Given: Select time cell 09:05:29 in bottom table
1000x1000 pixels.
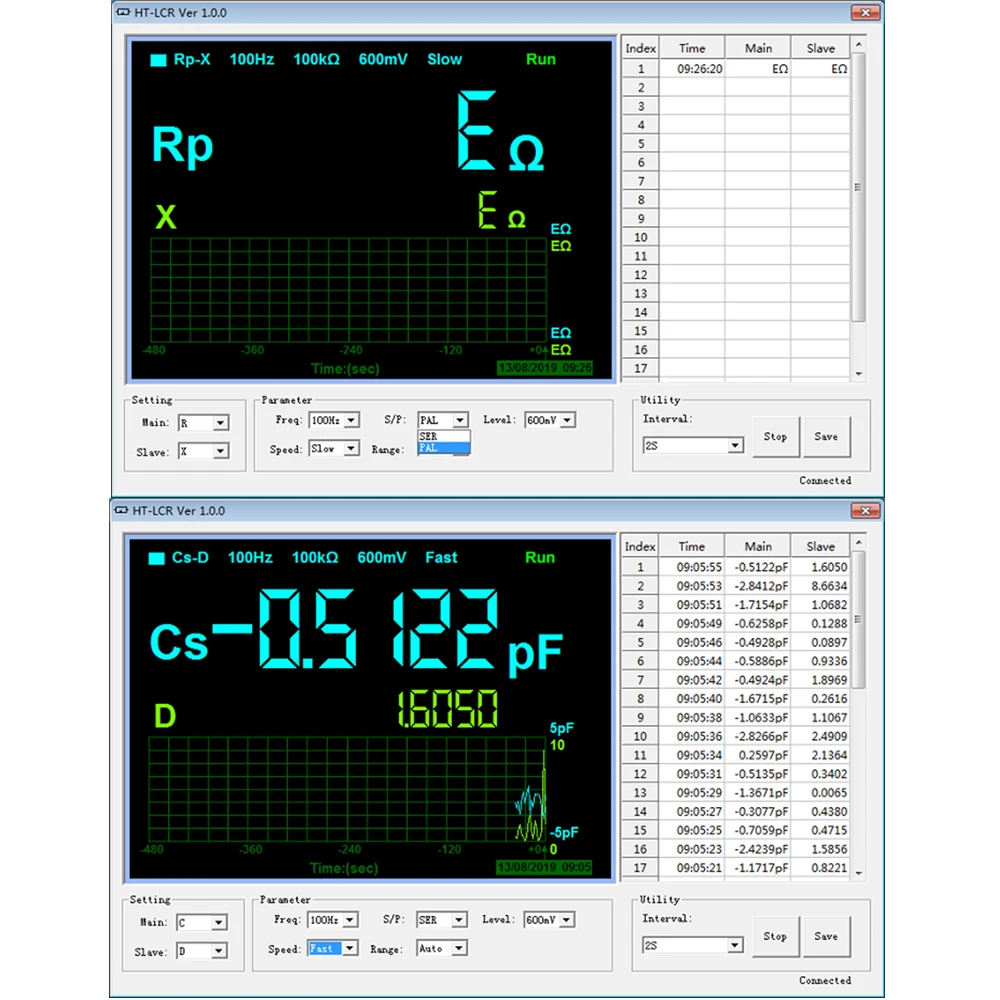Looking at the screenshot, I should (692, 793).
